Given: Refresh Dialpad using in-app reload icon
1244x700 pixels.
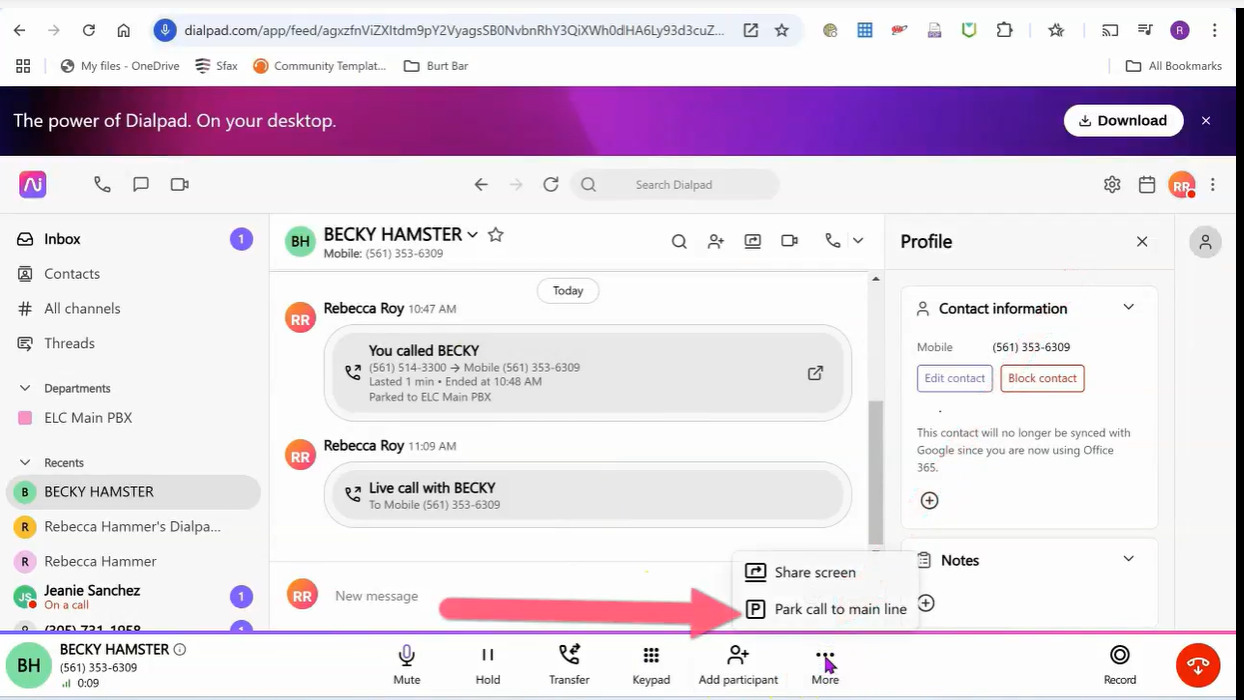Looking at the screenshot, I should click(x=550, y=184).
